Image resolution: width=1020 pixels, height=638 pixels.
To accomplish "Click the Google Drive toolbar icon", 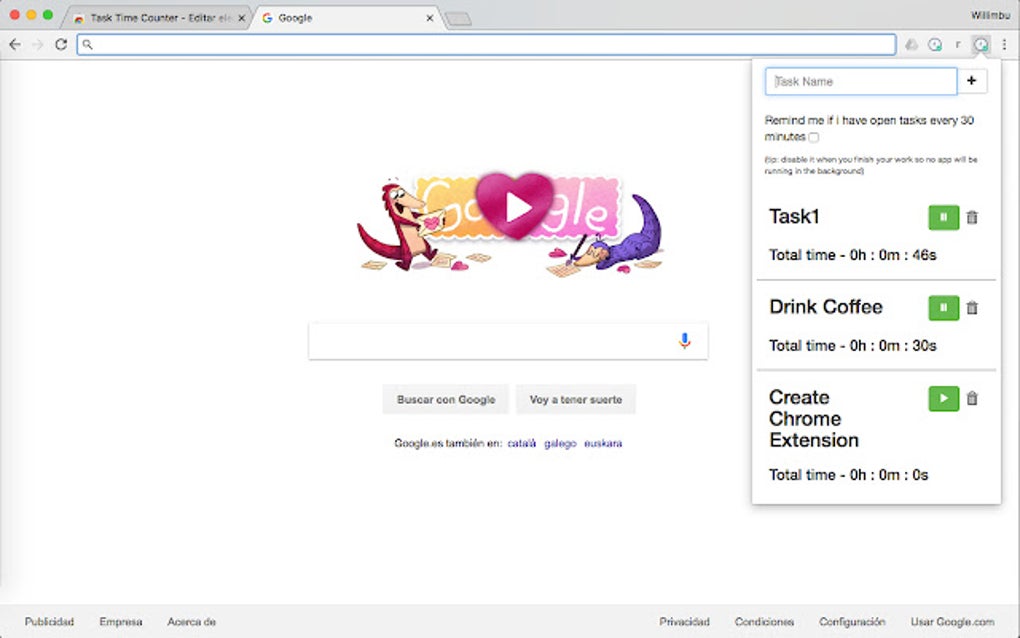I will tap(911, 44).
